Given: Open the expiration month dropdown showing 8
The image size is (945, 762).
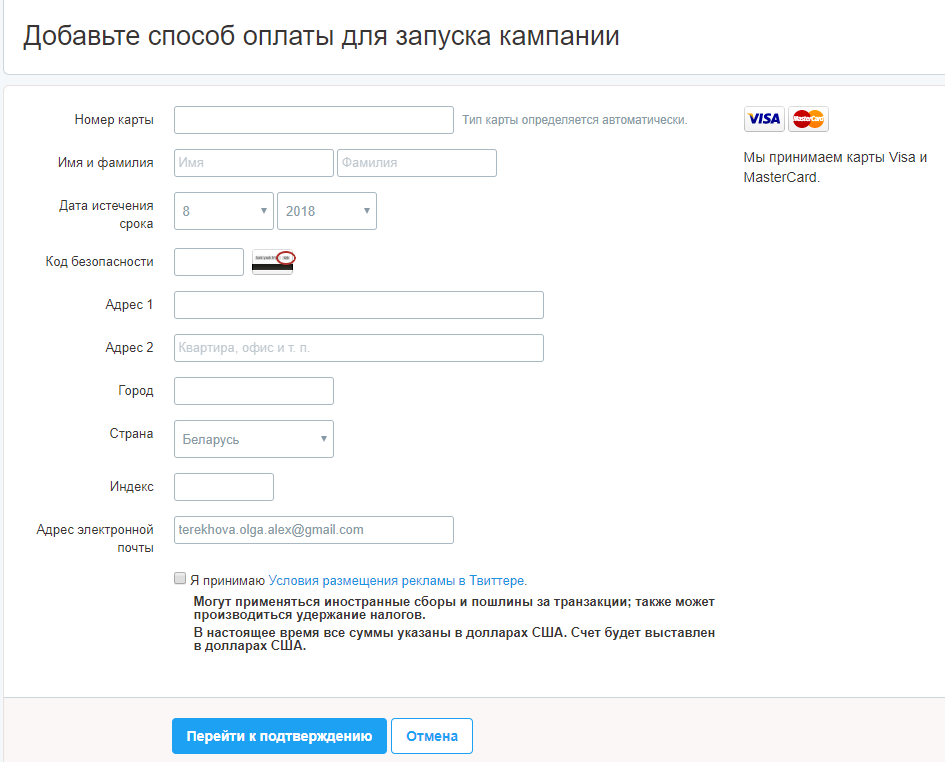Looking at the screenshot, I should click(224, 211).
